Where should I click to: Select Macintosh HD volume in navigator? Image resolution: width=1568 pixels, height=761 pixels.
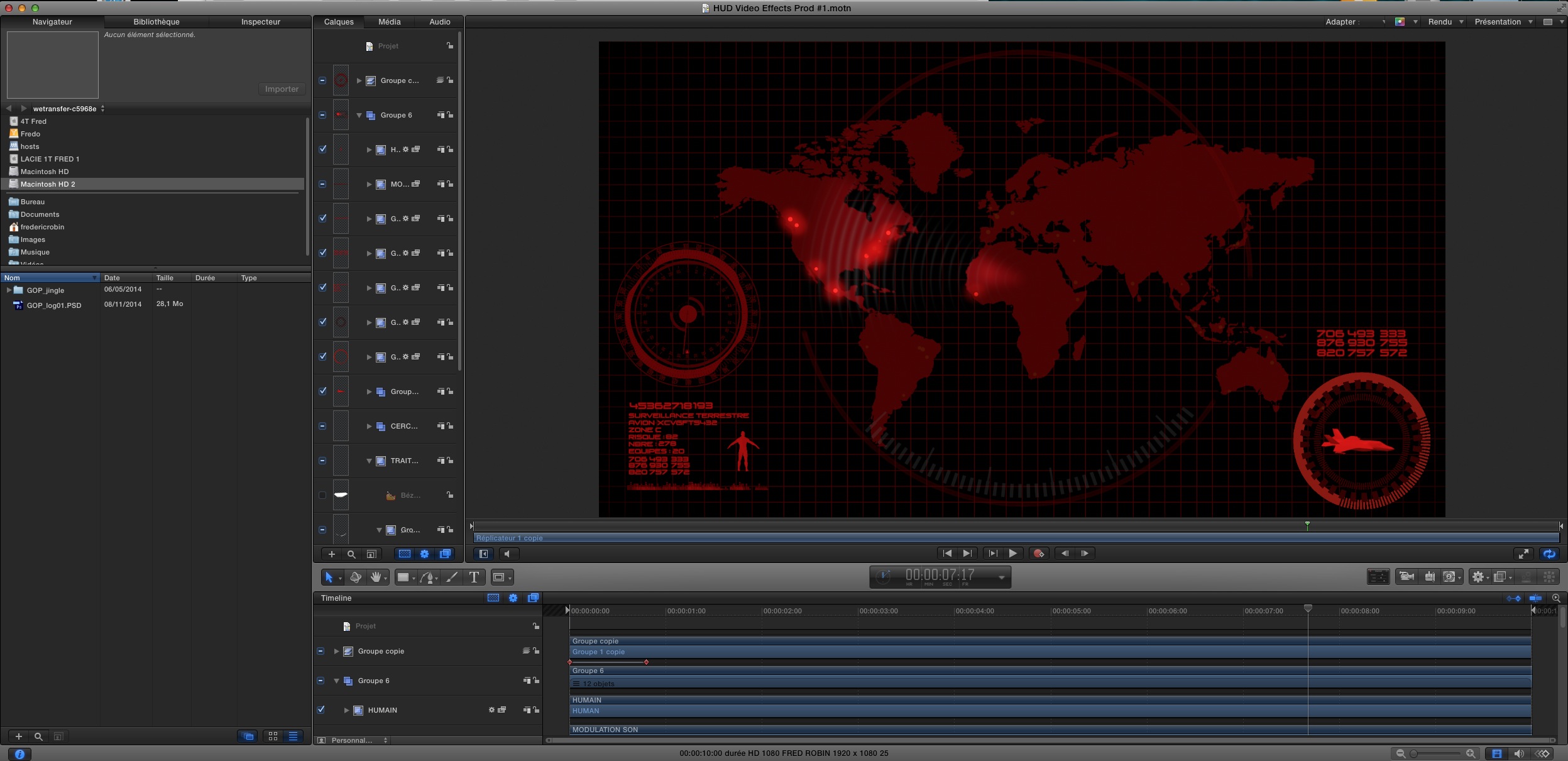(44, 172)
